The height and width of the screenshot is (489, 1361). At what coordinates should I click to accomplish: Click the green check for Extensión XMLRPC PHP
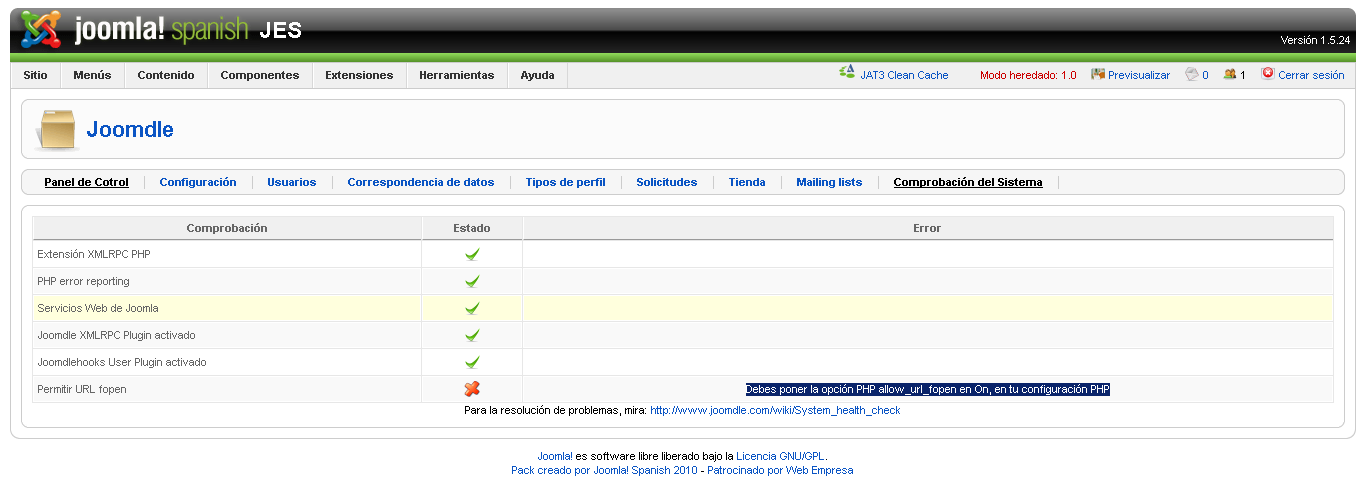point(472,254)
